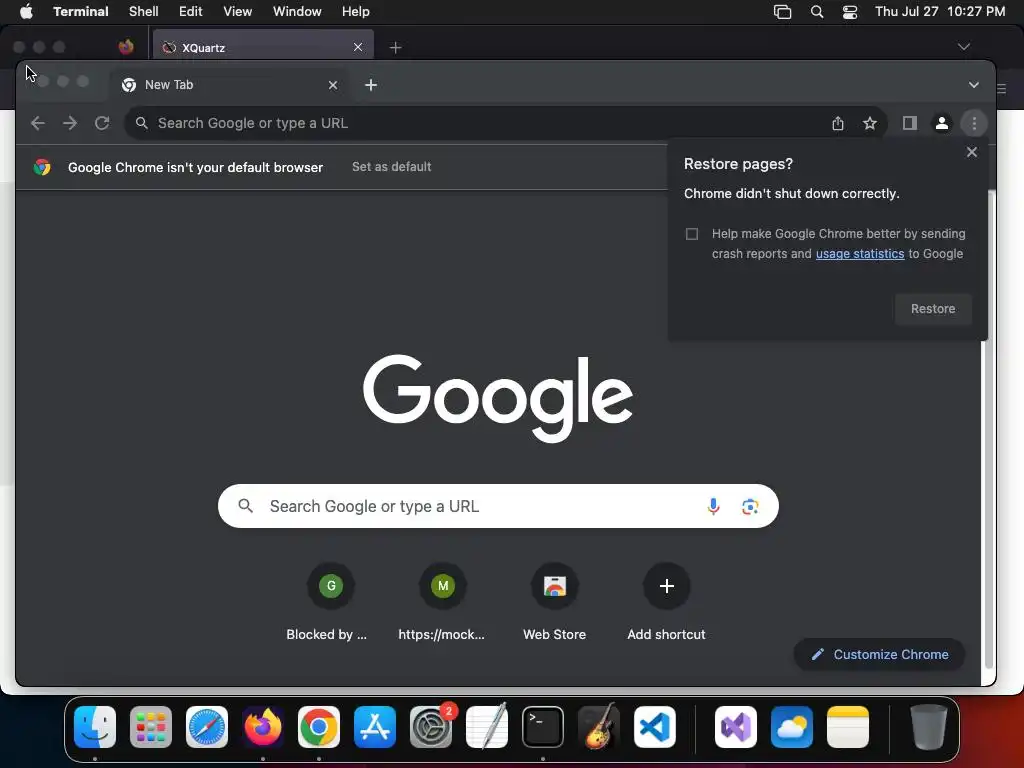This screenshot has height=768, width=1024.
Task: Open Chrome's side panel icon
Action: pos(910,123)
